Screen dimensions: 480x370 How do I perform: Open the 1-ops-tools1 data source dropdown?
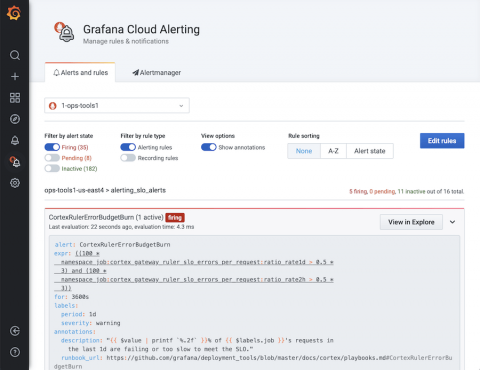pos(117,106)
